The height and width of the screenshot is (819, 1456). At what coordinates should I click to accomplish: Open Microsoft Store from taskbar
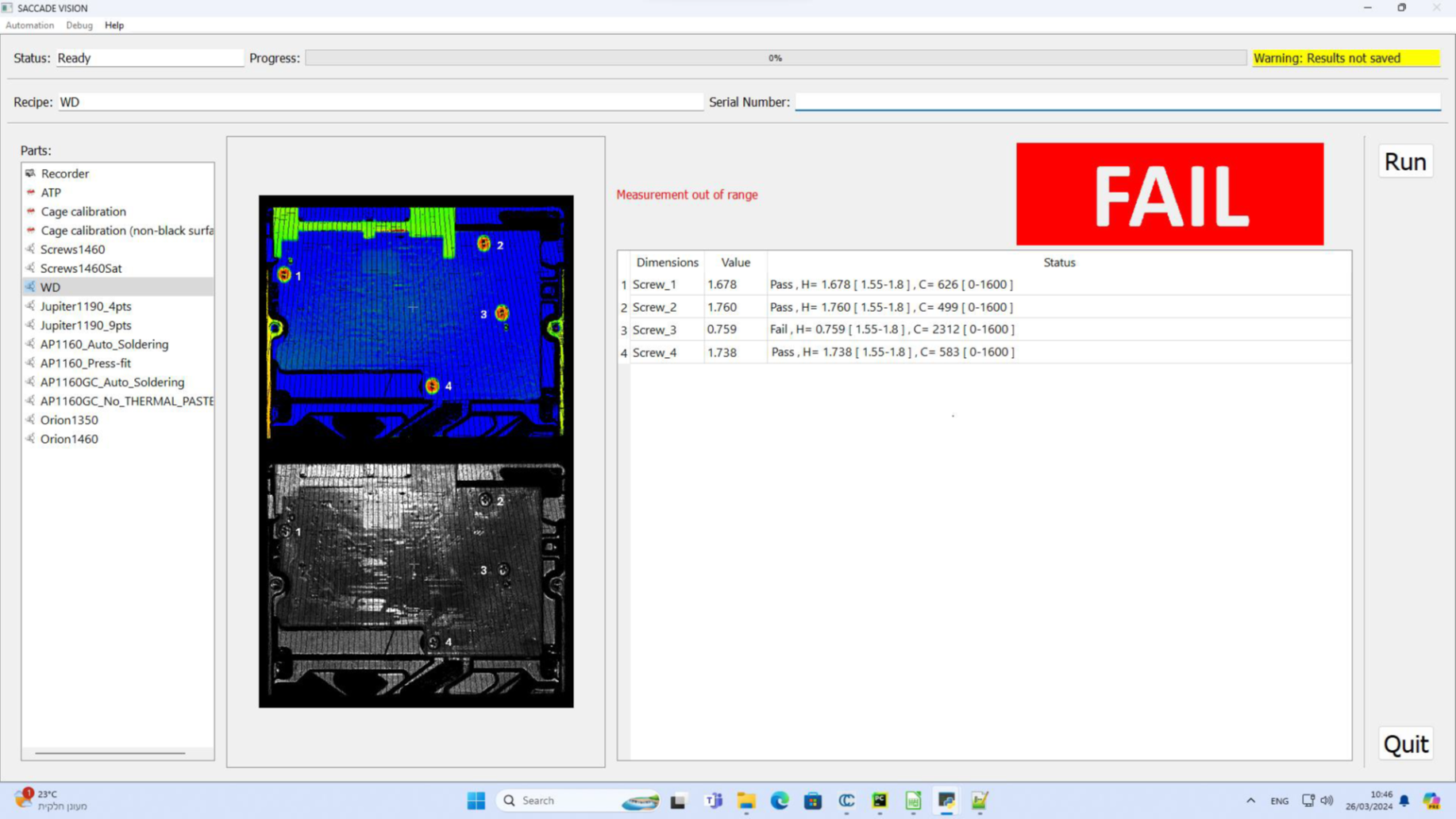click(813, 802)
